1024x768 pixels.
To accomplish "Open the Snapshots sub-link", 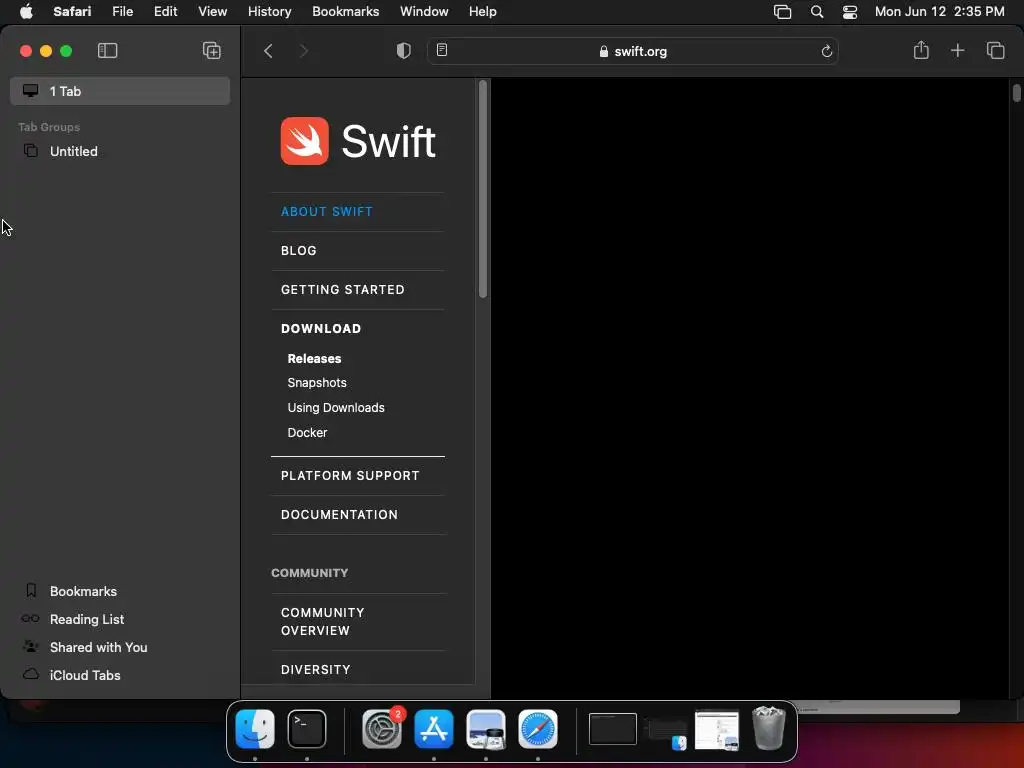I will click(317, 383).
